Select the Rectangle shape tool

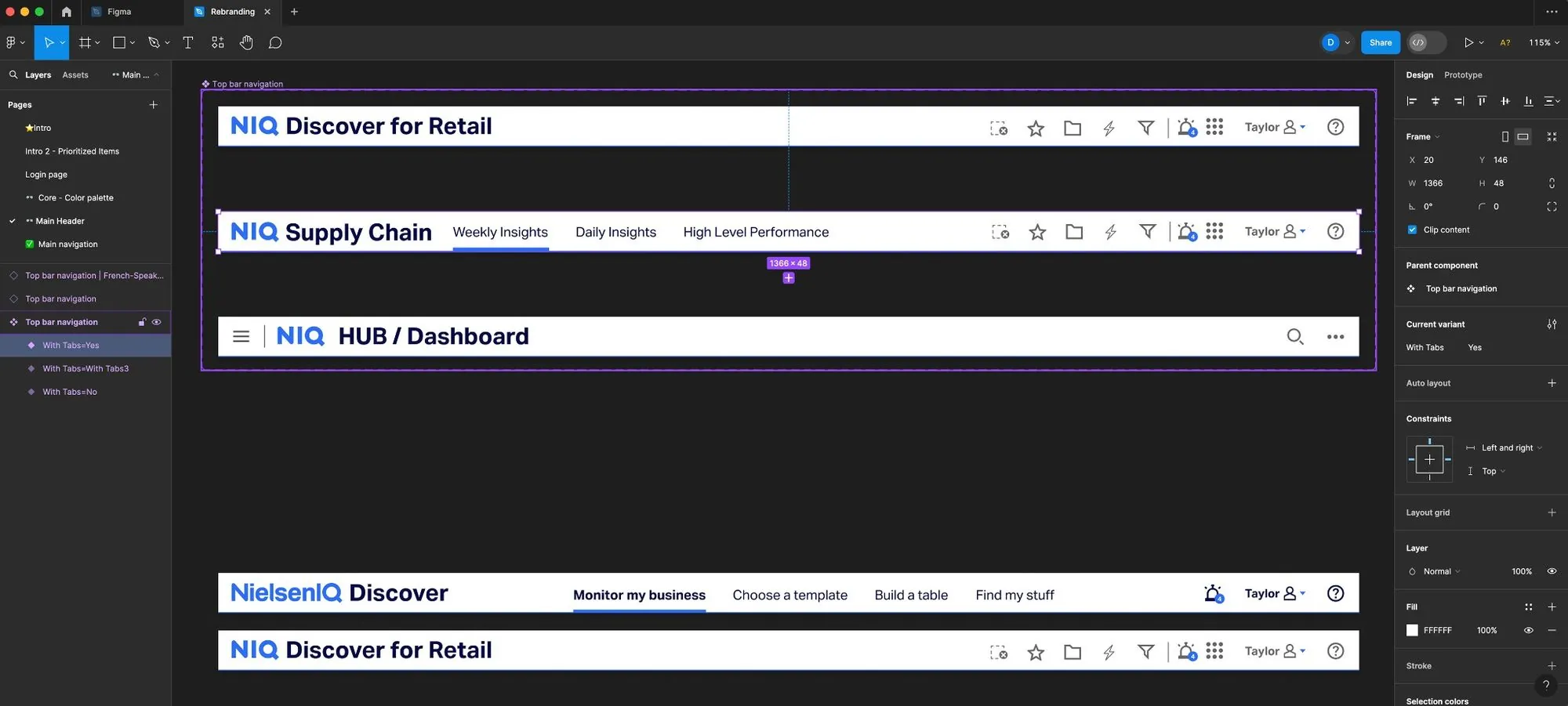119,42
